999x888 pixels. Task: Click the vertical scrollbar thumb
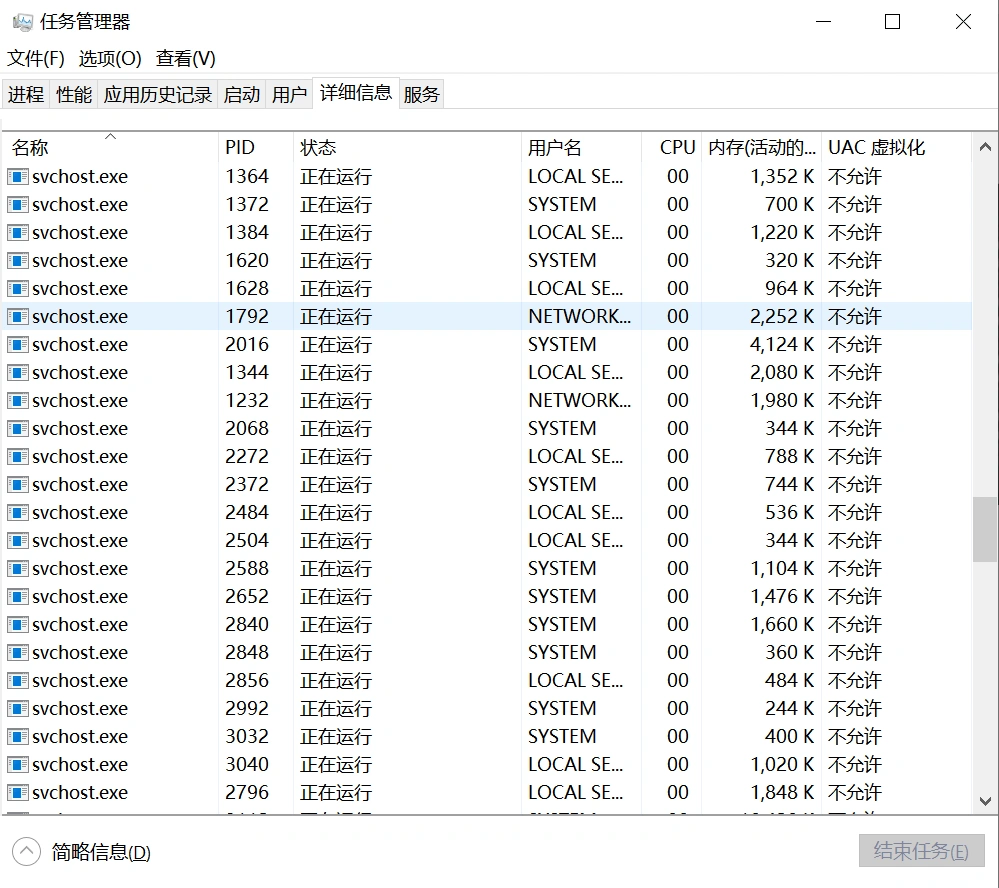click(985, 529)
